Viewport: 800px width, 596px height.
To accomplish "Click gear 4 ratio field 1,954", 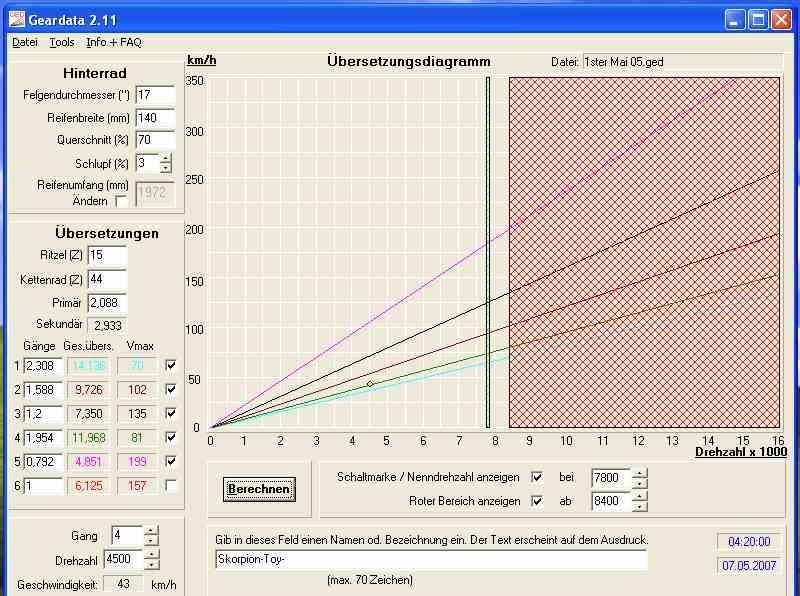I will tap(44, 437).
